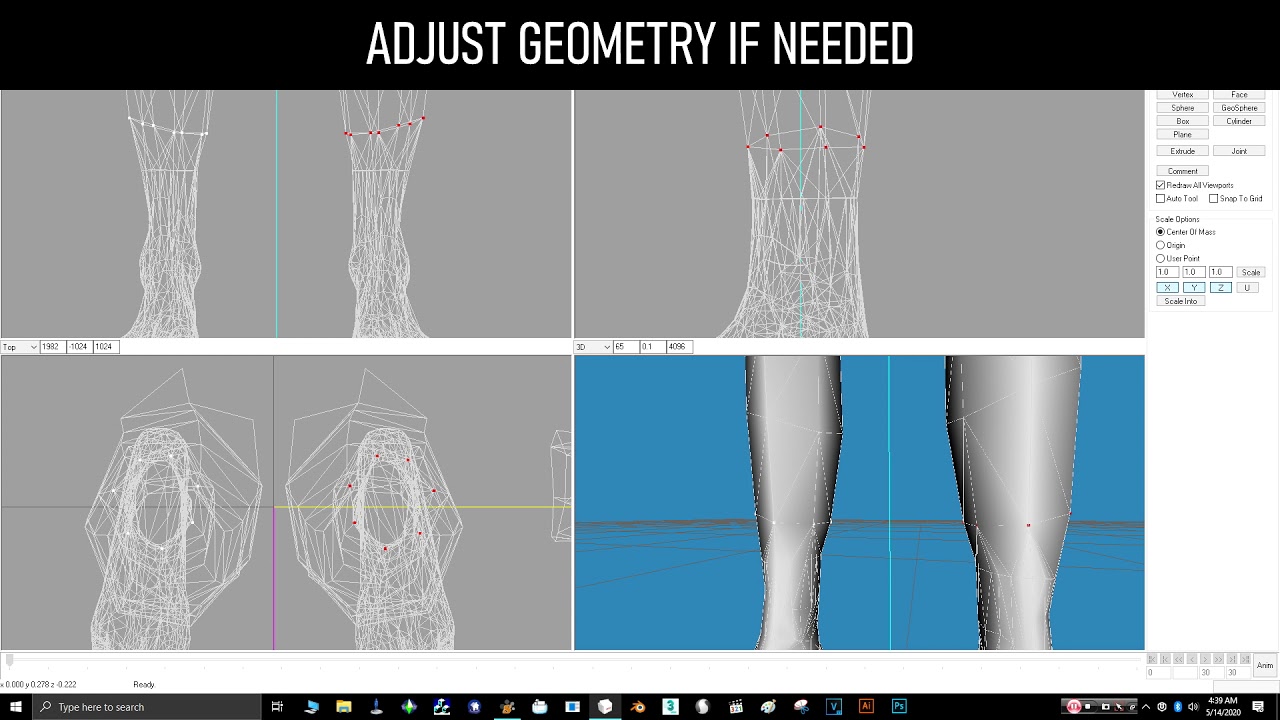Switch to the MilkShape white cube taskbar icon
Screen dimensions: 1280x720
tap(605, 707)
